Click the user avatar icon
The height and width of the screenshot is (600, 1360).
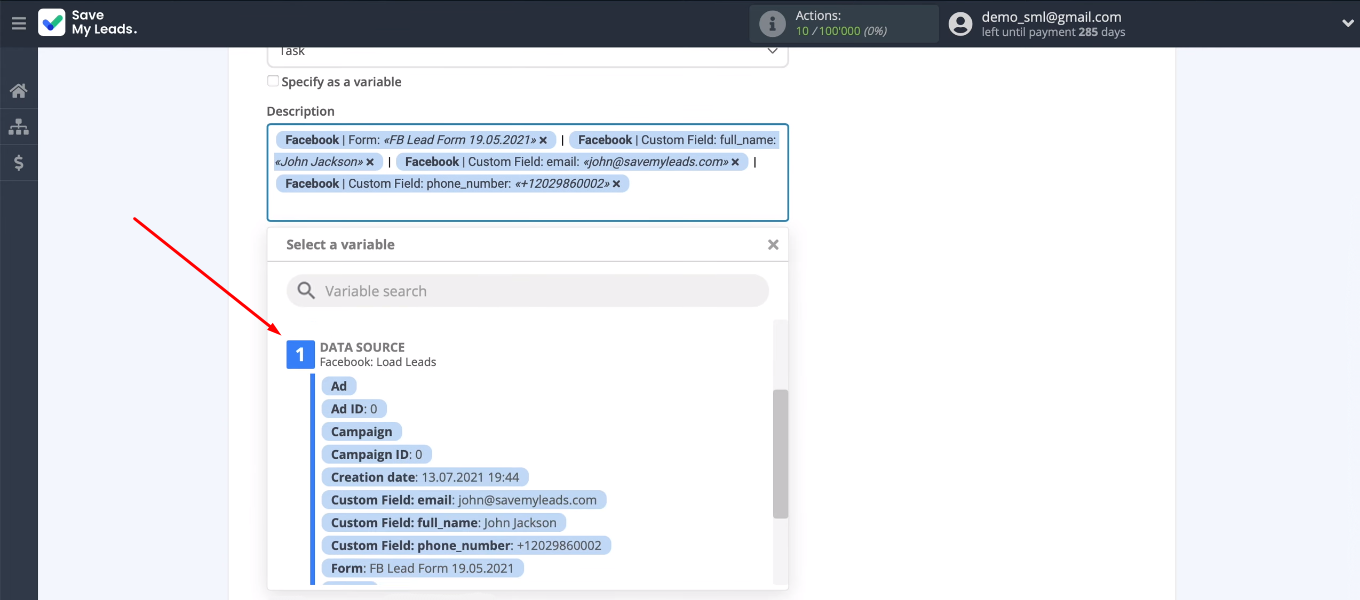coord(960,24)
